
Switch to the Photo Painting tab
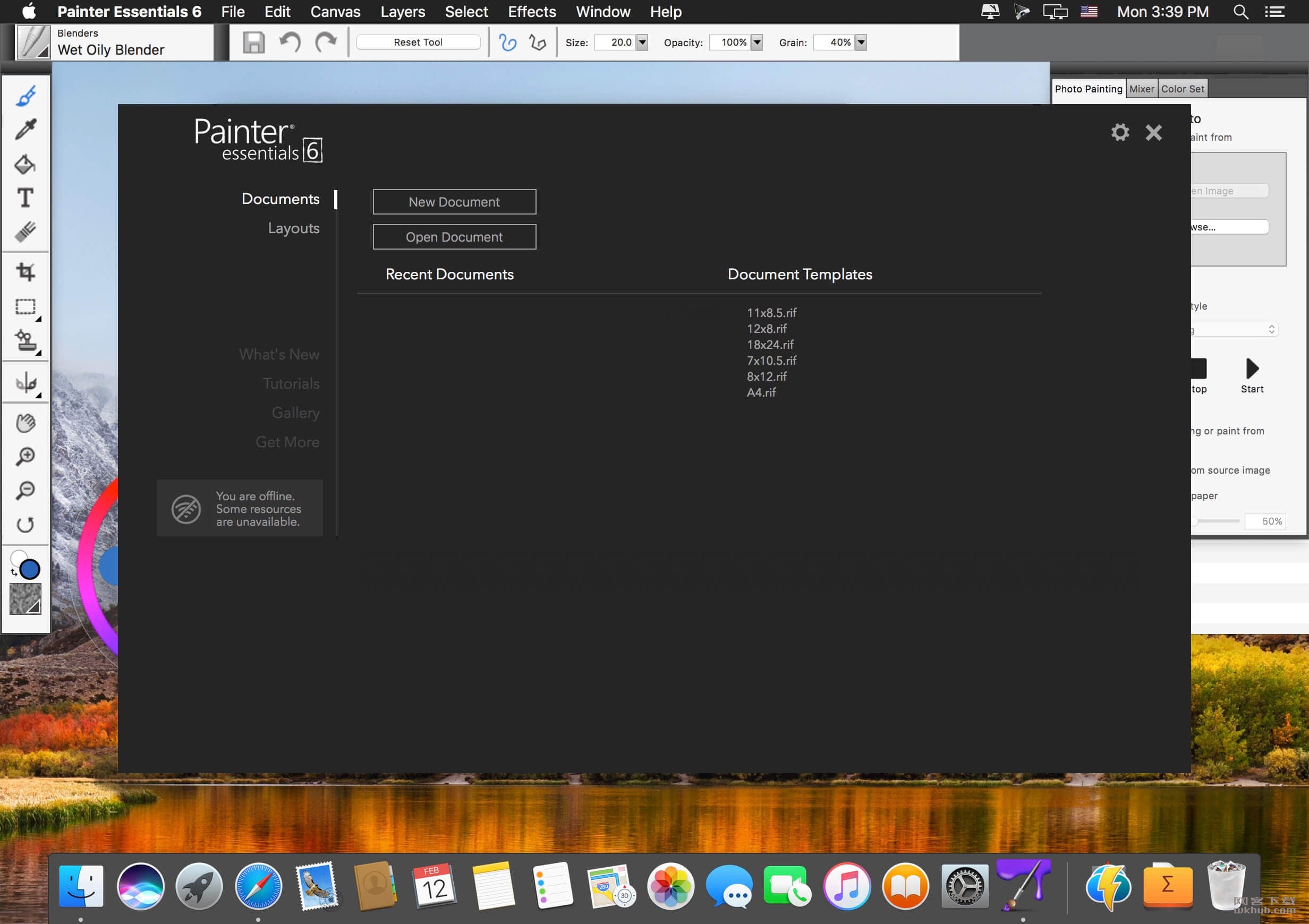1089,89
